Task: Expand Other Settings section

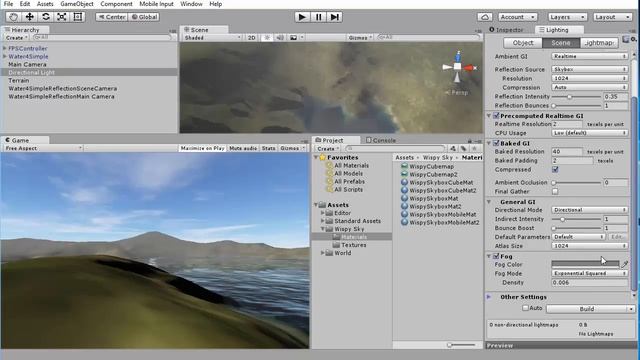Action: pyautogui.click(x=489, y=297)
